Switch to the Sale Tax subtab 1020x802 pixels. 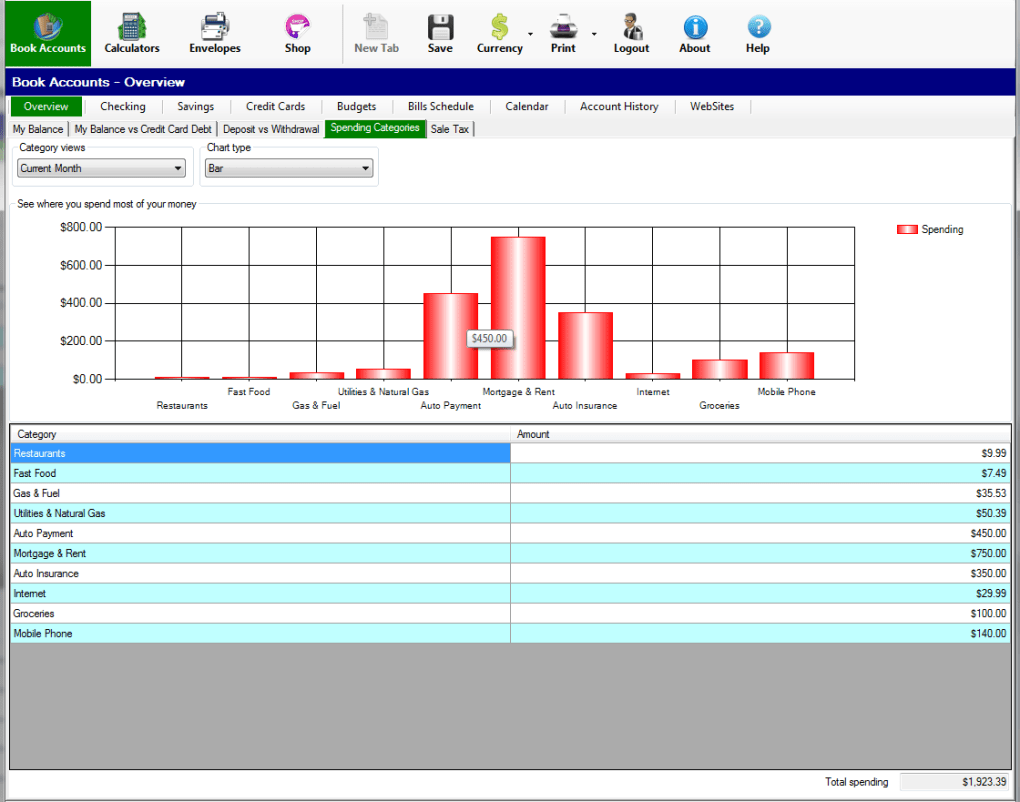(449, 129)
